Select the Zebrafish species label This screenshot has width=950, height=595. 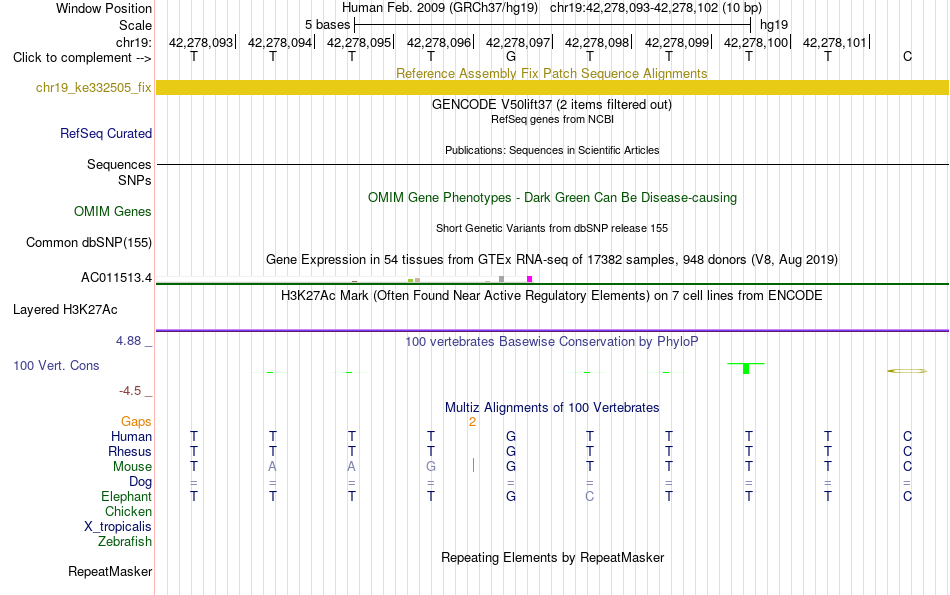[x=125, y=541]
